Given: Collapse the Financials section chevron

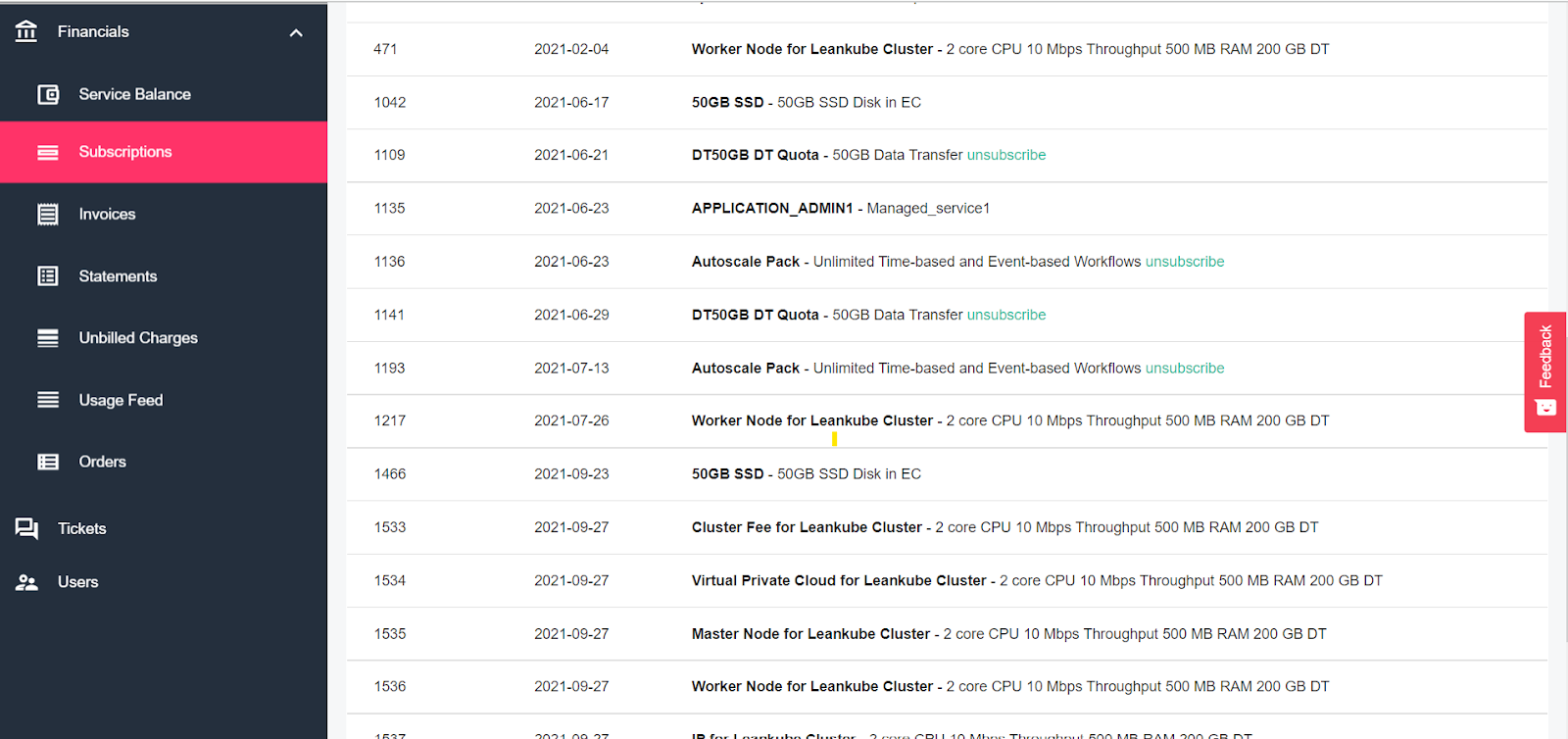Looking at the screenshot, I should [x=296, y=32].
